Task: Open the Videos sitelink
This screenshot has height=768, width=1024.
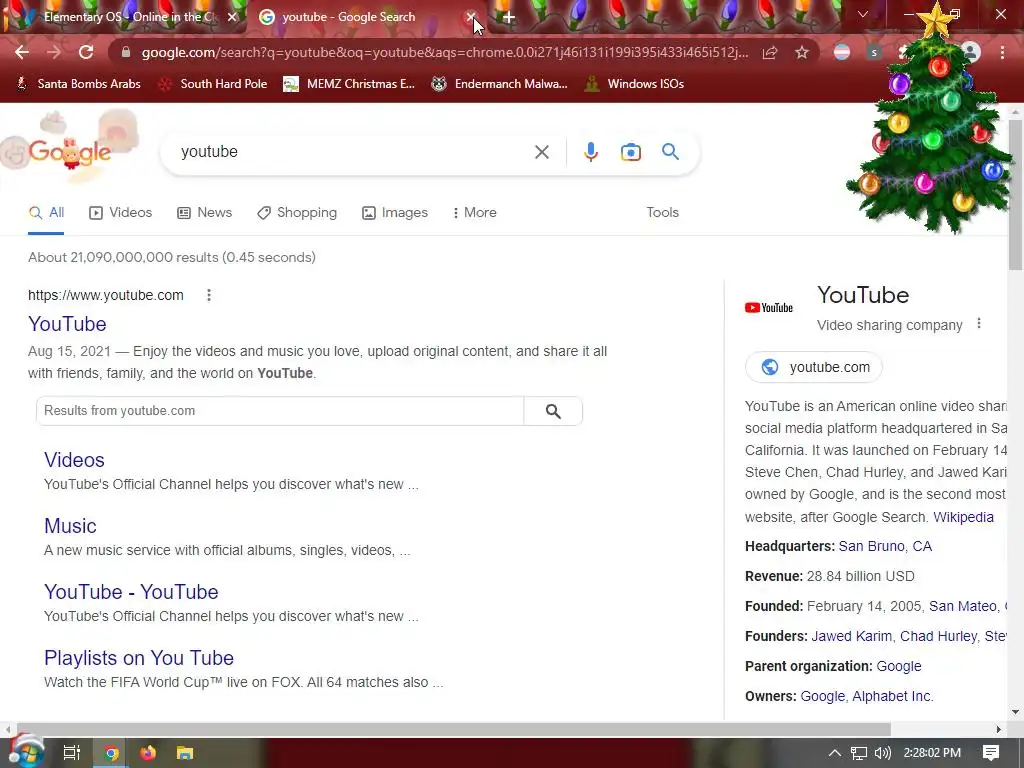Action: click(x=74, y=460)
